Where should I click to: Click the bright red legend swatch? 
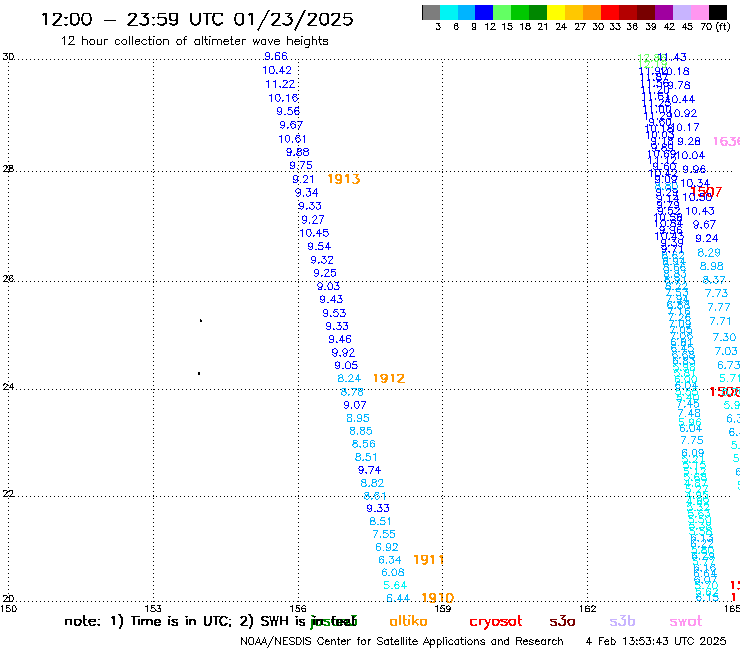pyautogui.click(x=610, y=12)
